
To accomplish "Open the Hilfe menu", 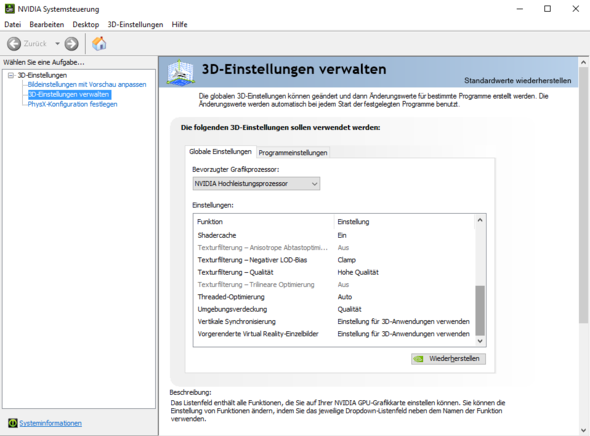I will pos(179,24).
